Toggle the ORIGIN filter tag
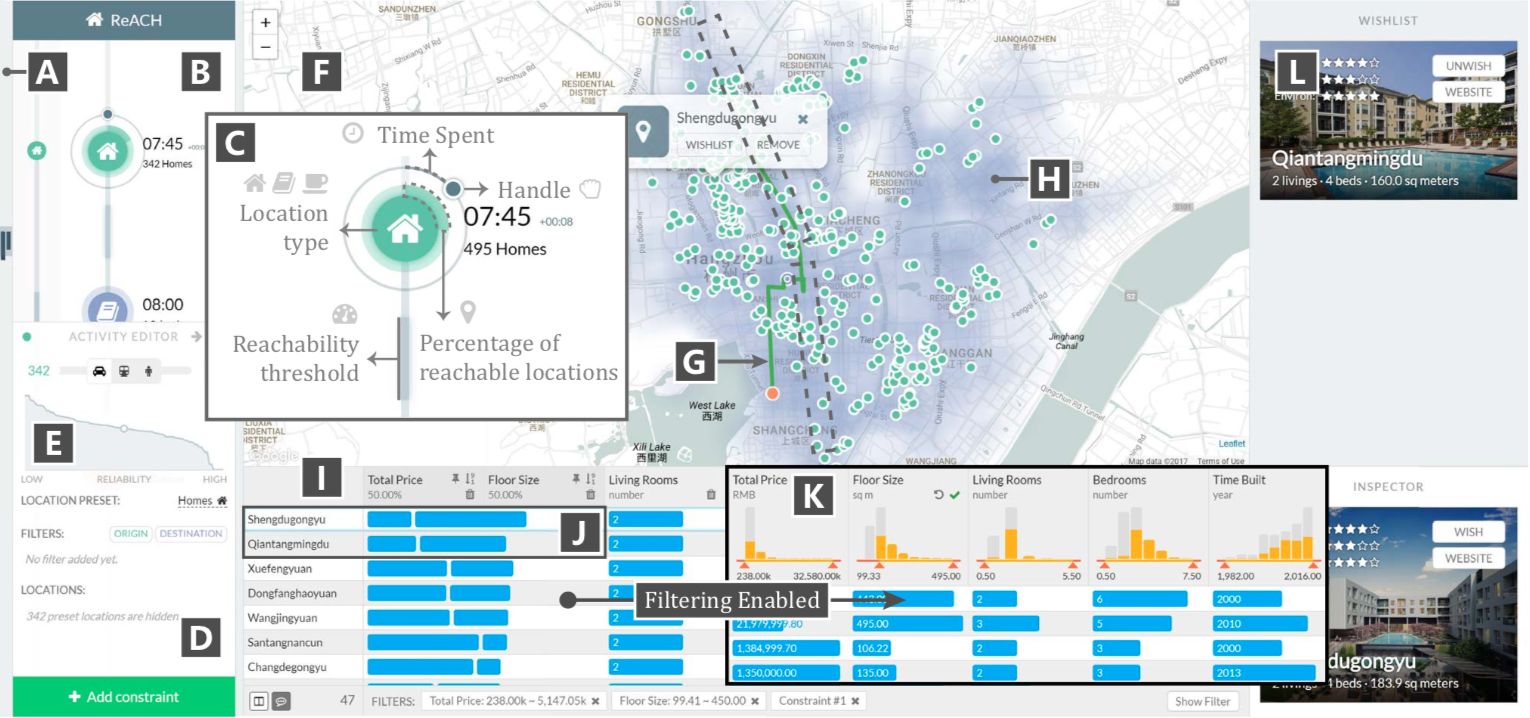1530x718 pixels. point(131,534)
